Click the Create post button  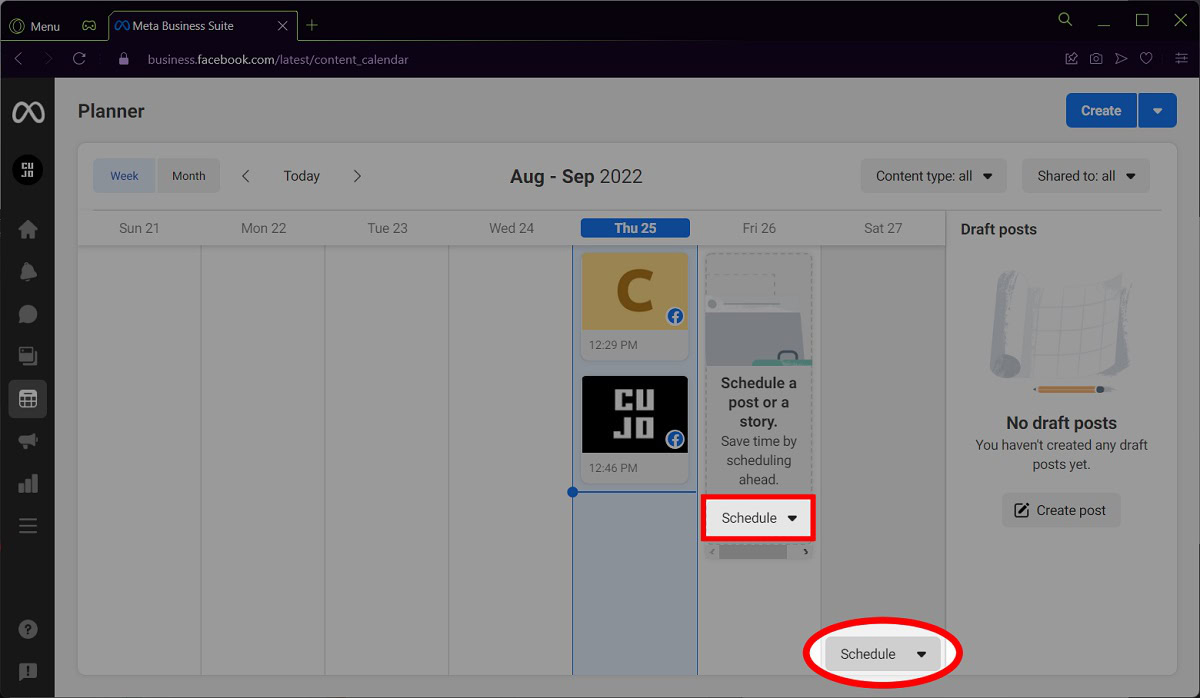(x=1061, y=510)
